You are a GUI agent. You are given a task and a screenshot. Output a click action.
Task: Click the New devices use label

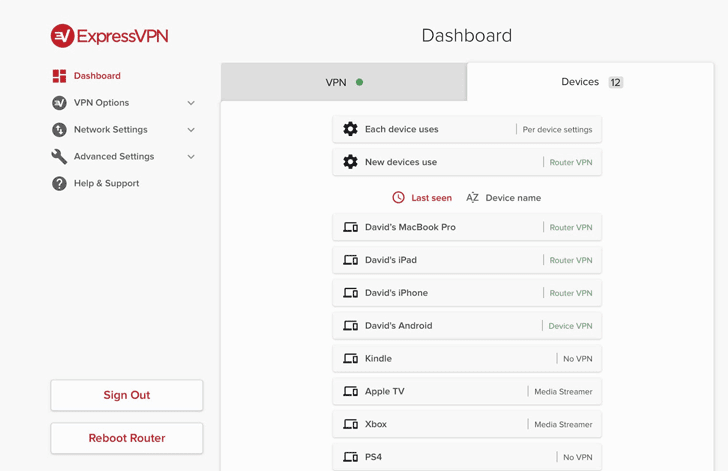pos(401,162)
